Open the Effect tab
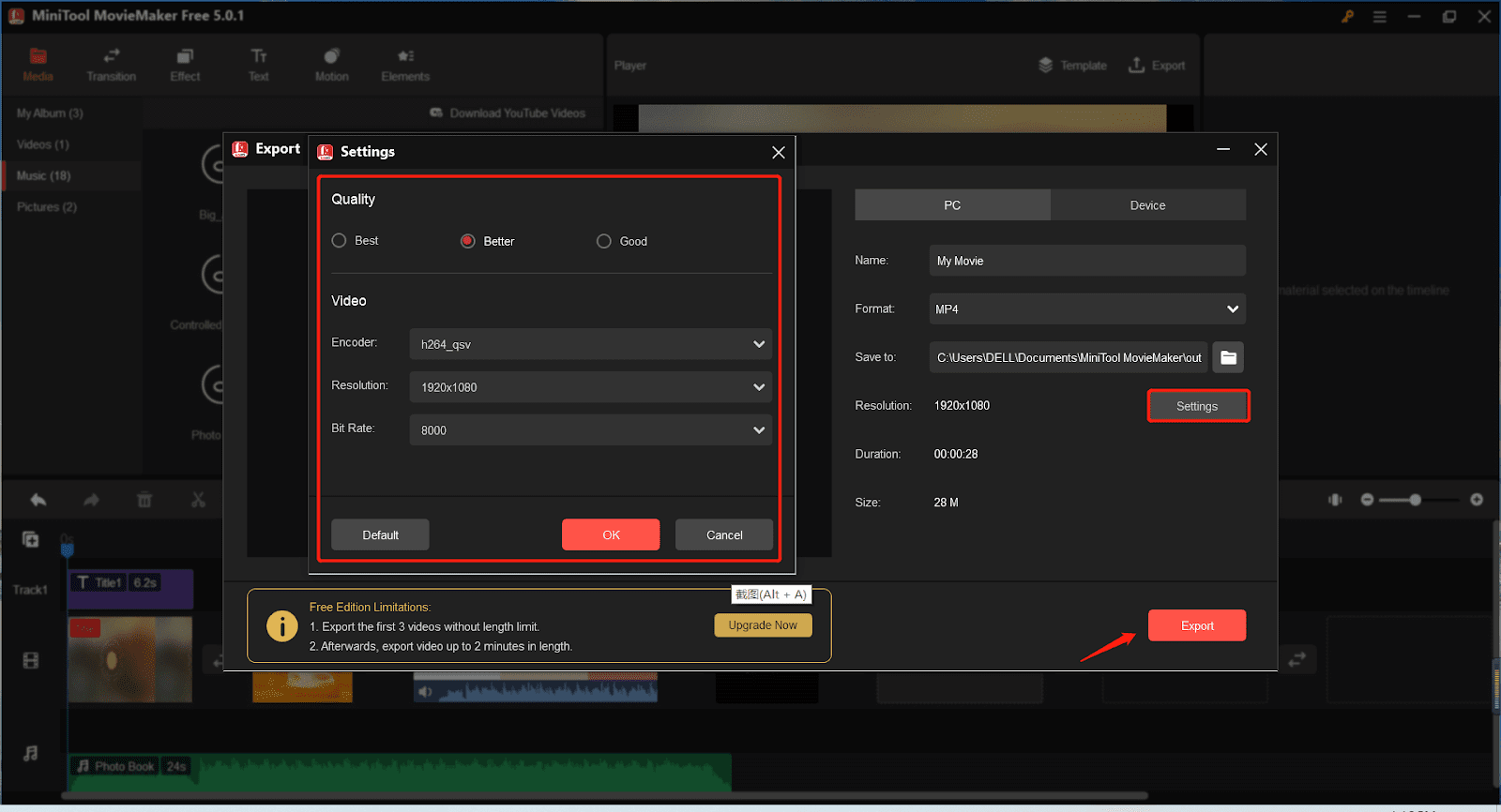 tap(185, 65)
